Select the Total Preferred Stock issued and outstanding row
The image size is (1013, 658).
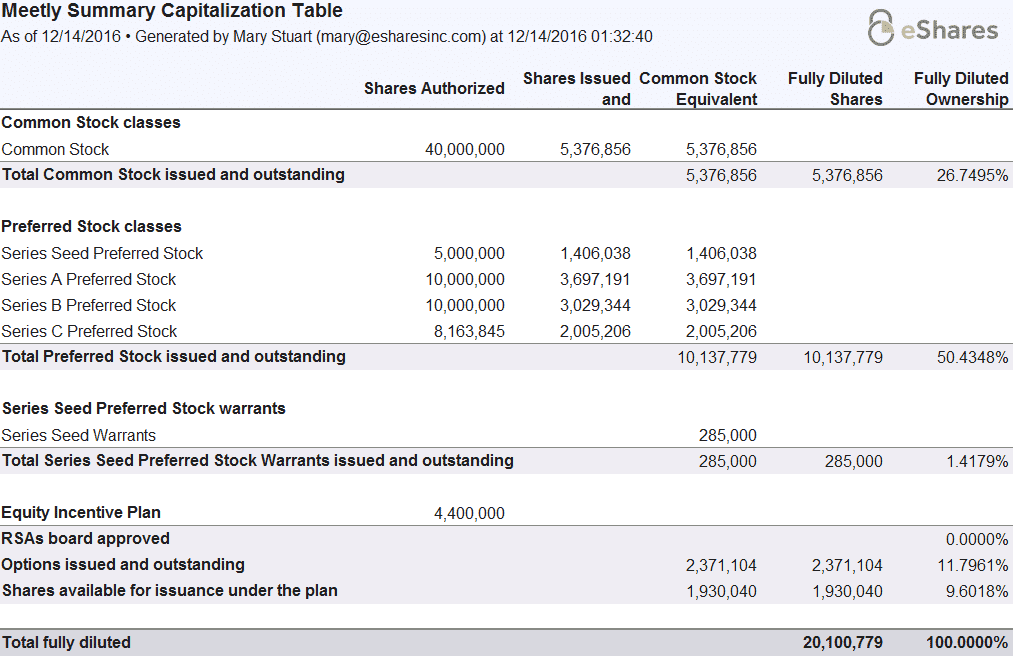tap(174, 356)
